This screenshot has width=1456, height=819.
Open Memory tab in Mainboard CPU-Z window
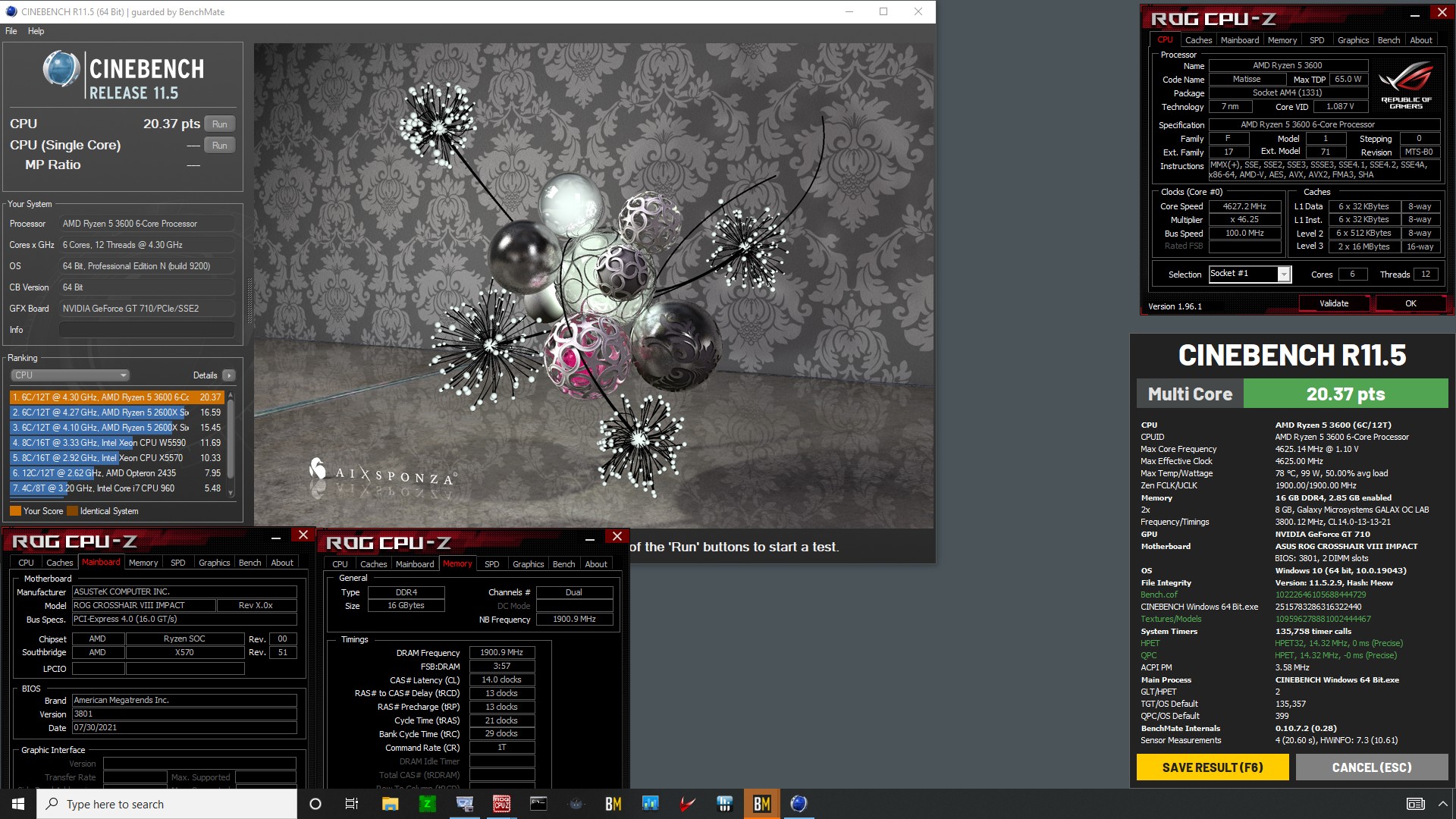[x=143, y=563]
